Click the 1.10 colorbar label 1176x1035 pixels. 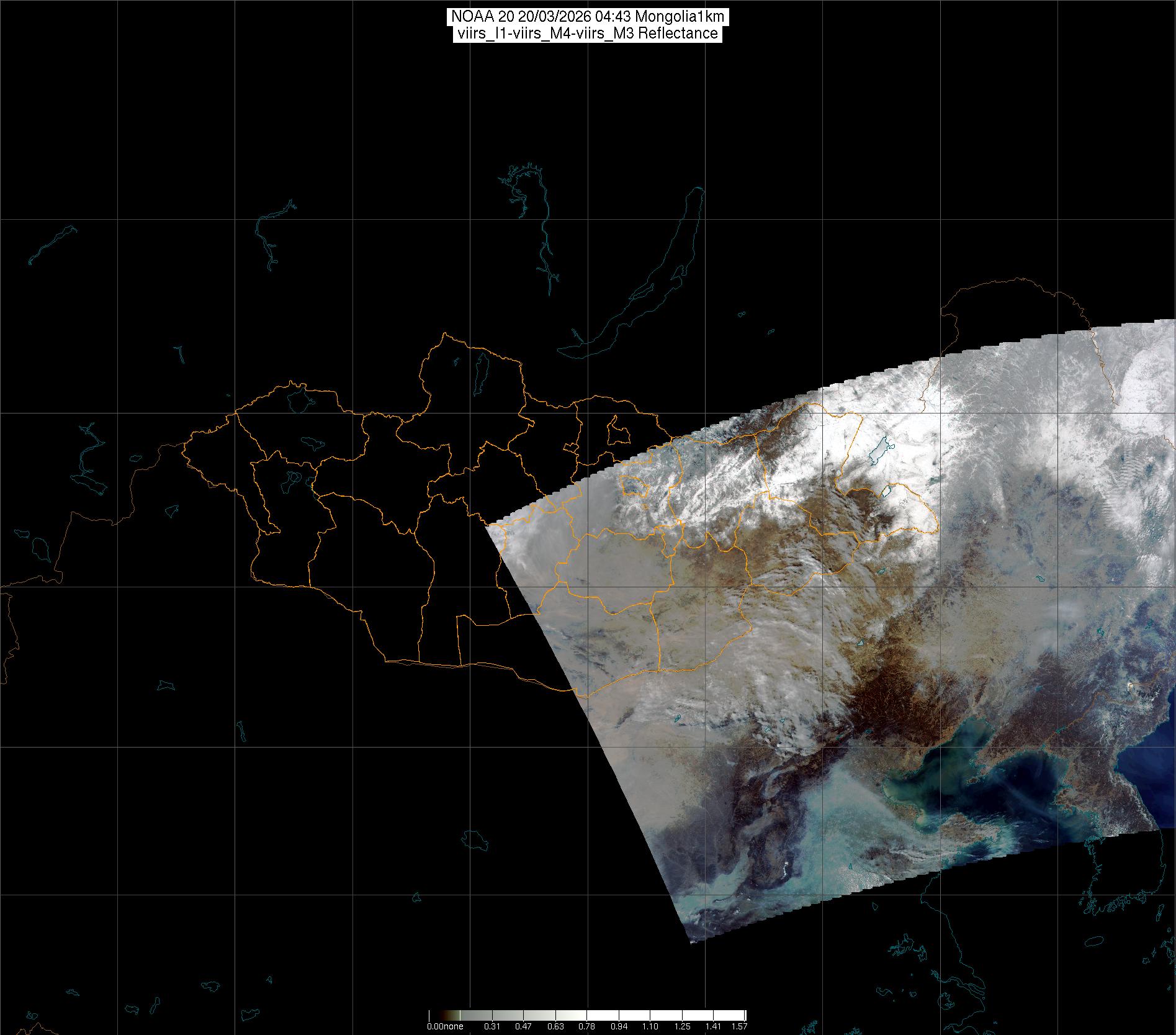pos(650,1026)
